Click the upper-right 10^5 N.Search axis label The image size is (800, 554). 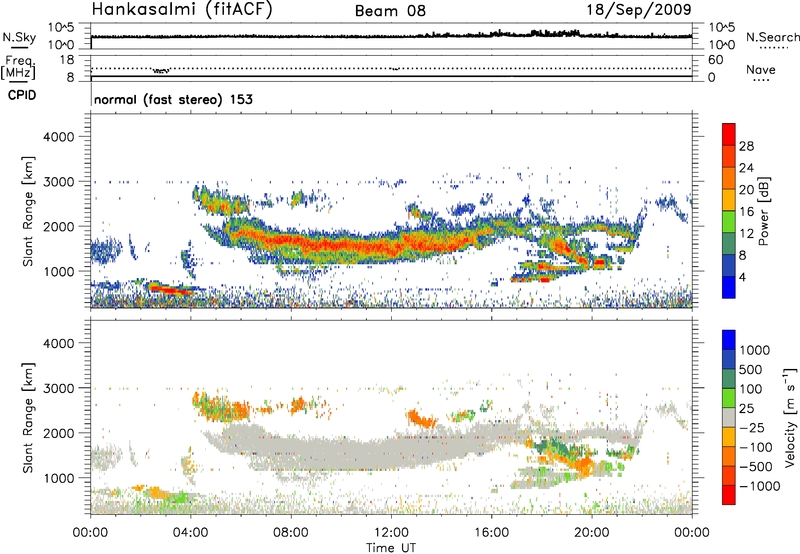click(x=722, y=27)
